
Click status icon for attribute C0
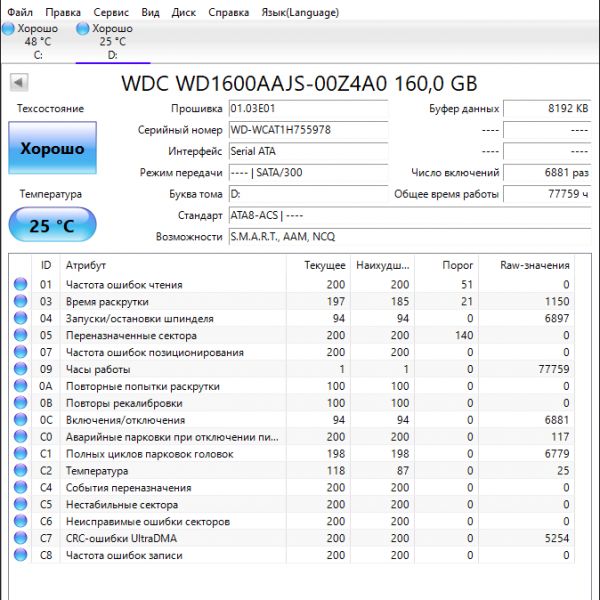(20, 437)
